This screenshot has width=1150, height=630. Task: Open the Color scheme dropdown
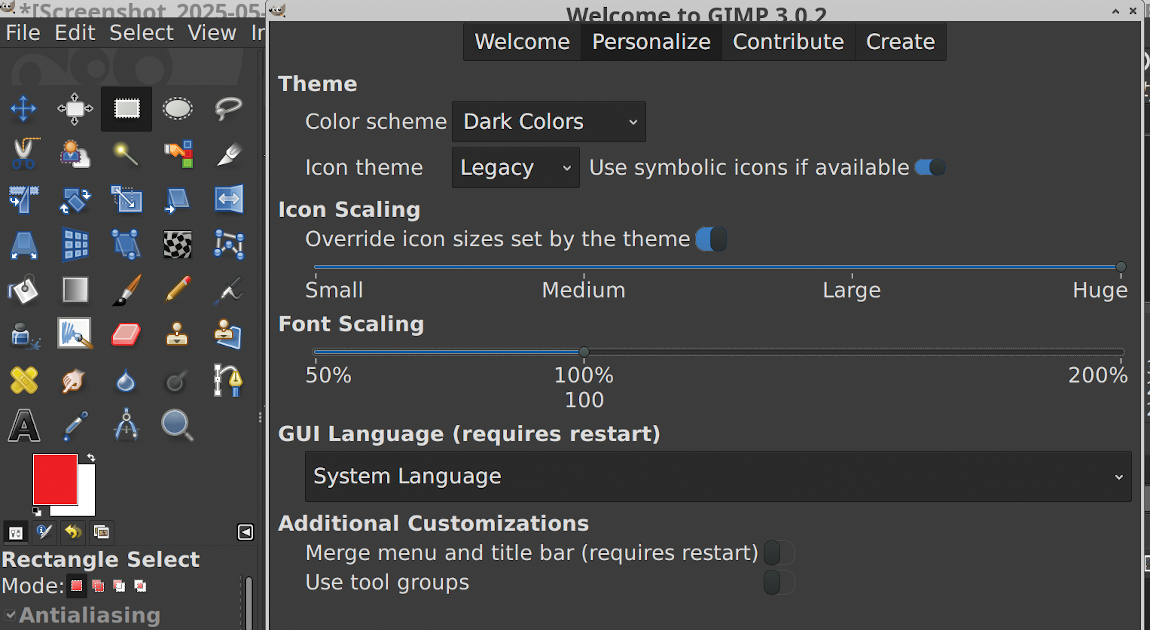[549, 122]
